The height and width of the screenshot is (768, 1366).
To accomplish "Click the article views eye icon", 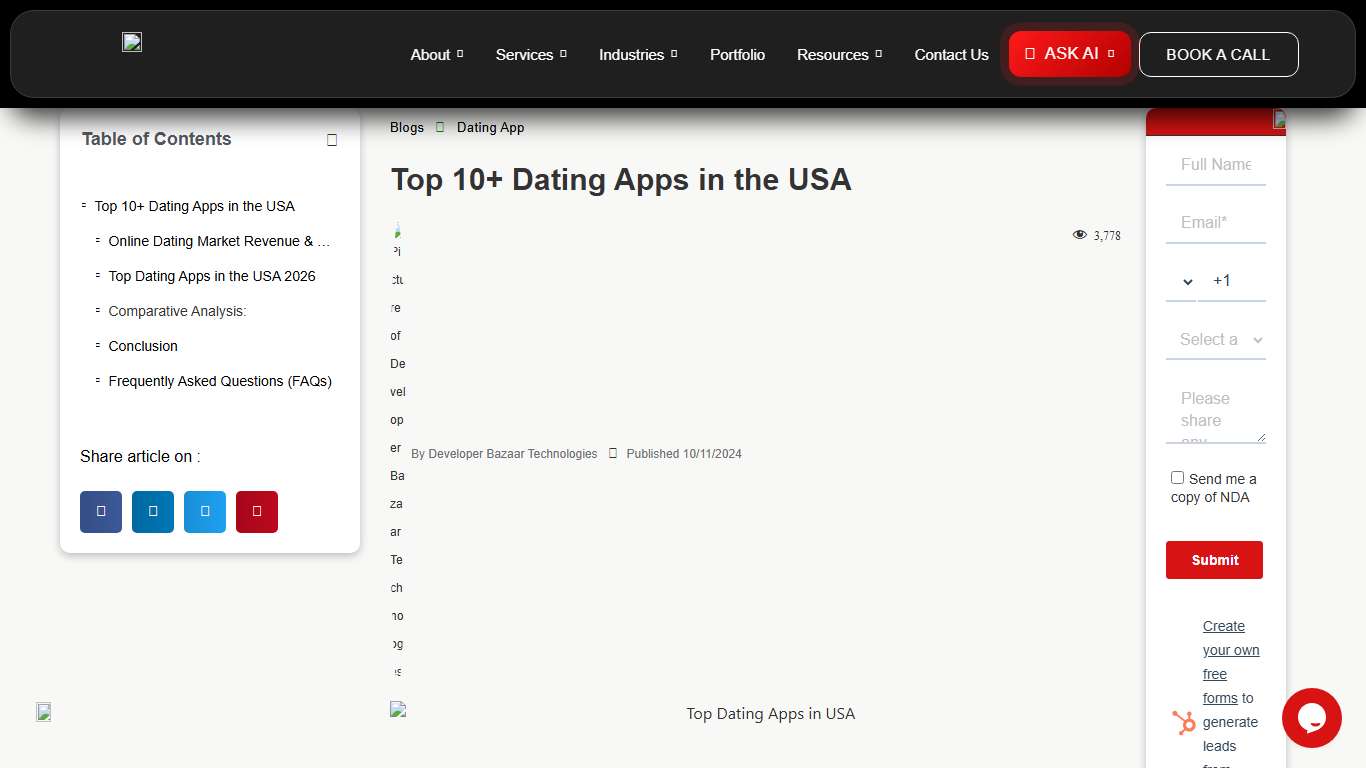I will click(1080, 234).
